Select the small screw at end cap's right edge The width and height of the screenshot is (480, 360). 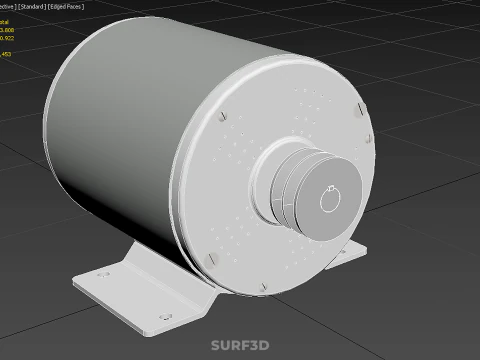369,138
